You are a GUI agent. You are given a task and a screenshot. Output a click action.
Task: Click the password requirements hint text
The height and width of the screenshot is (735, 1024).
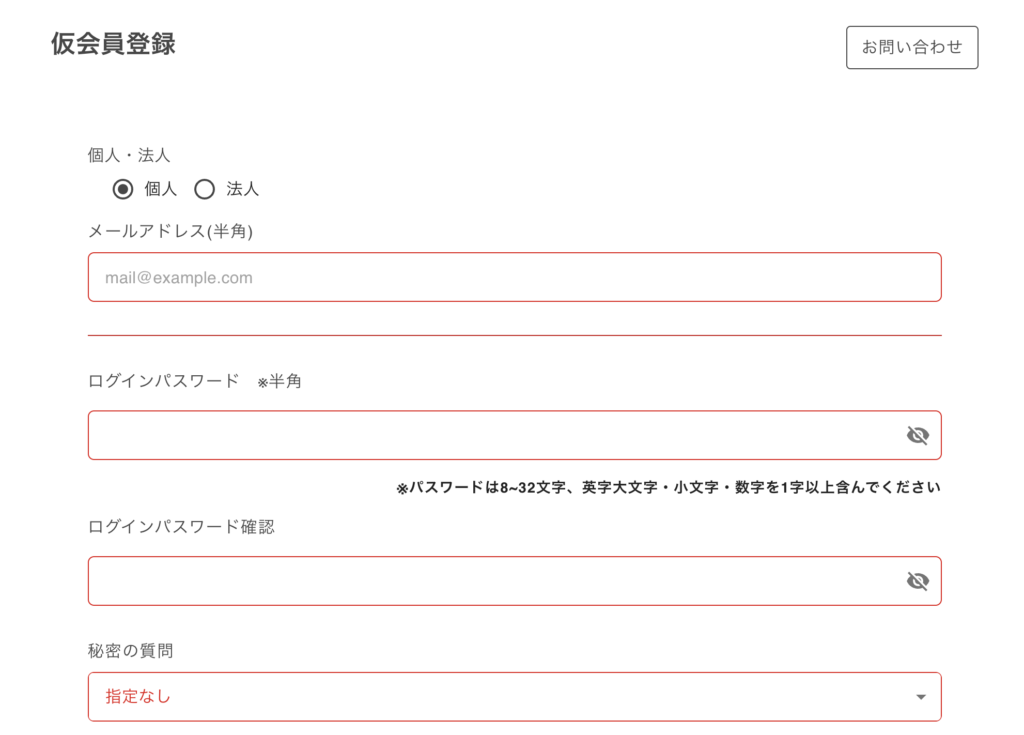click(x=668, y=488)
